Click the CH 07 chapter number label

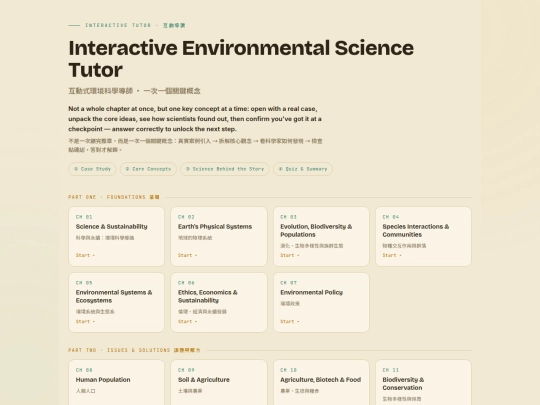(289, 283)
